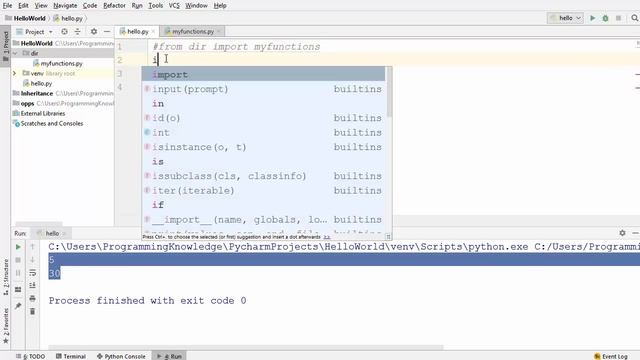Open the Terminal tool window
This screenshot has width=640, height=360.
[x=71, y=356]
